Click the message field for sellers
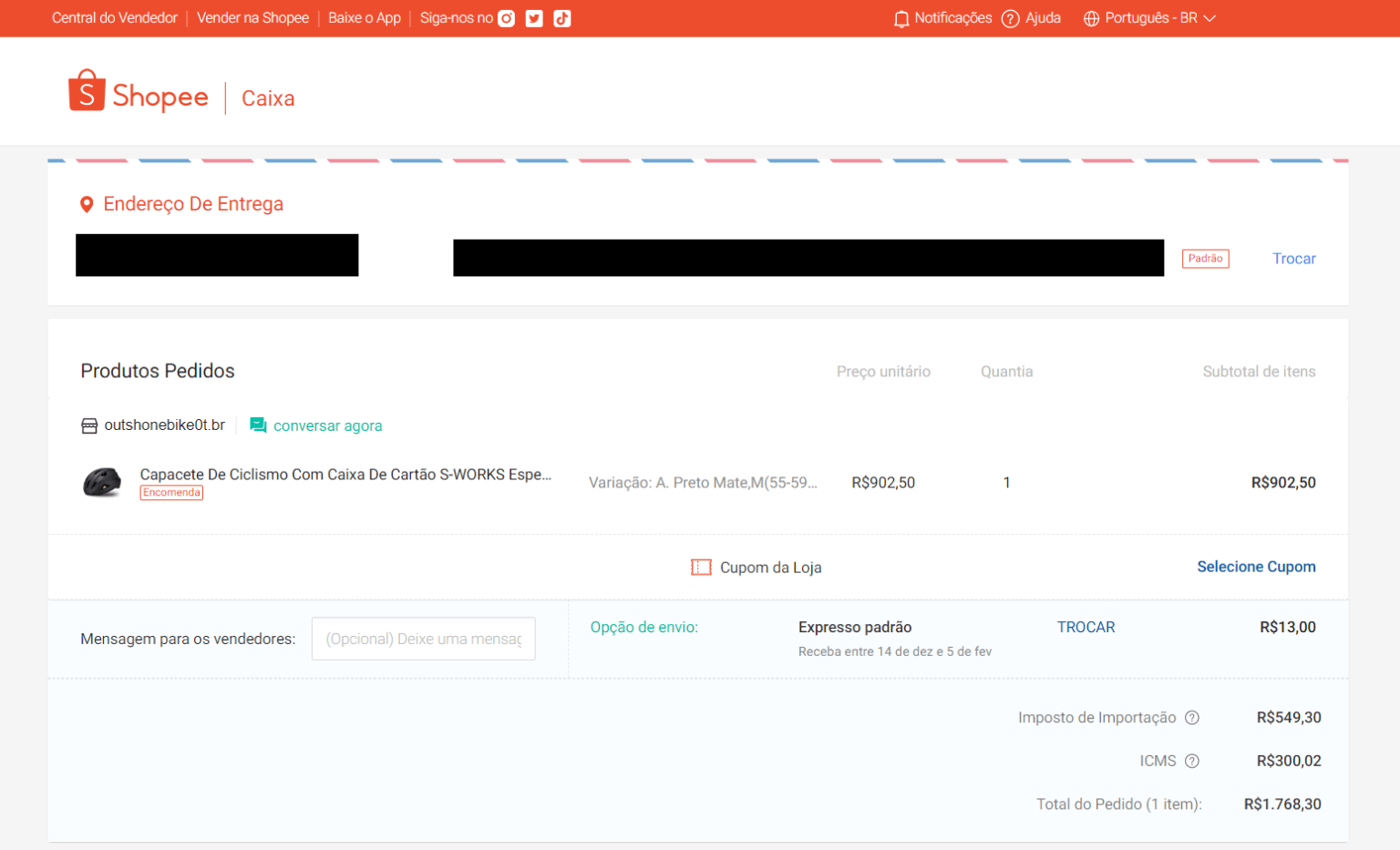This screenshot has height=850, width=1400. [423, 638]
